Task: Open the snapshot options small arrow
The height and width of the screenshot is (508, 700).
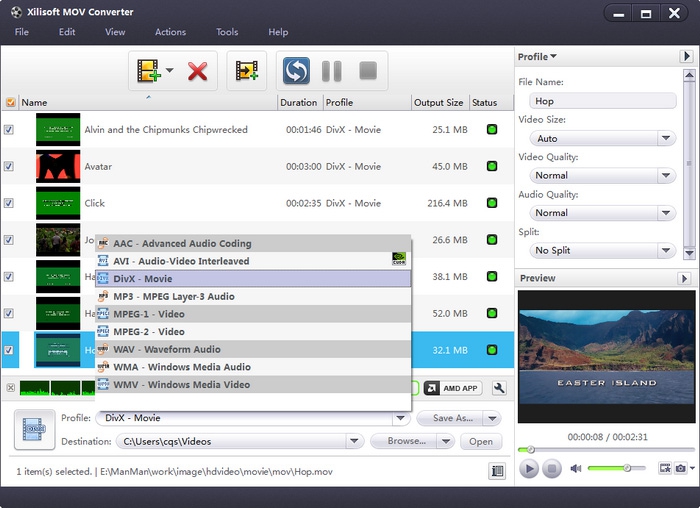Action: [x=692, y=468]
